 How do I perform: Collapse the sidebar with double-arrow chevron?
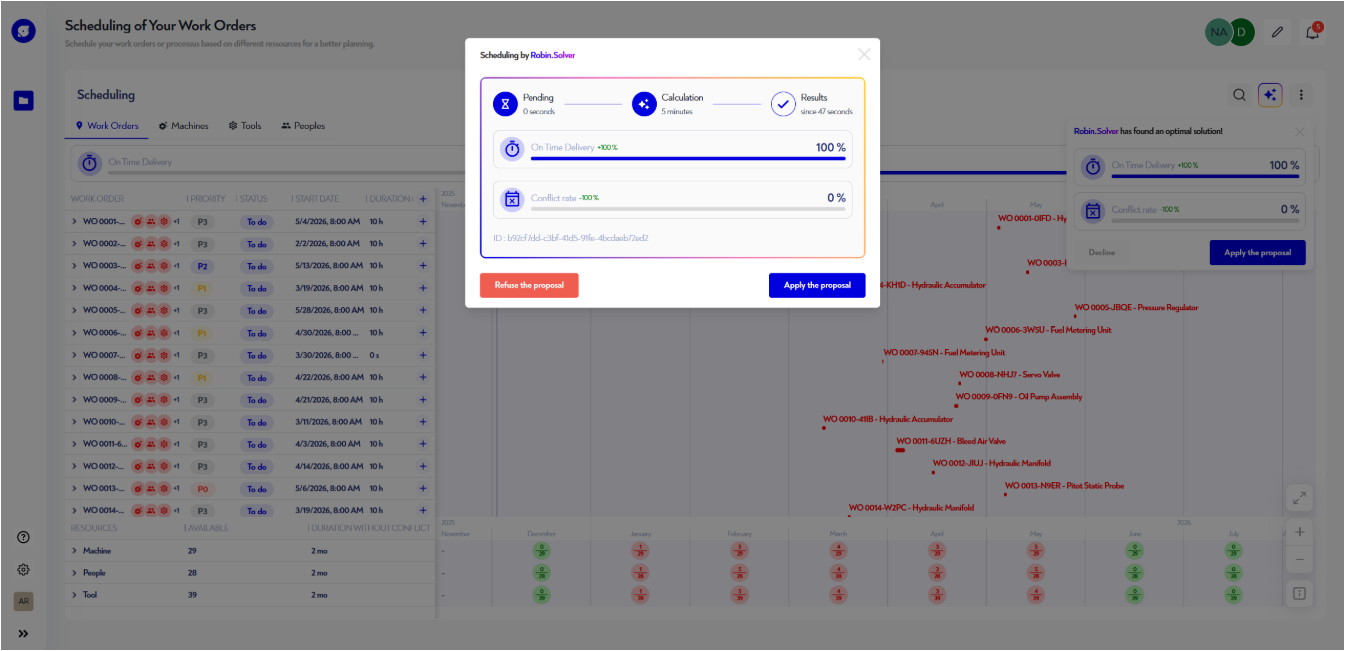coord(22,633)
